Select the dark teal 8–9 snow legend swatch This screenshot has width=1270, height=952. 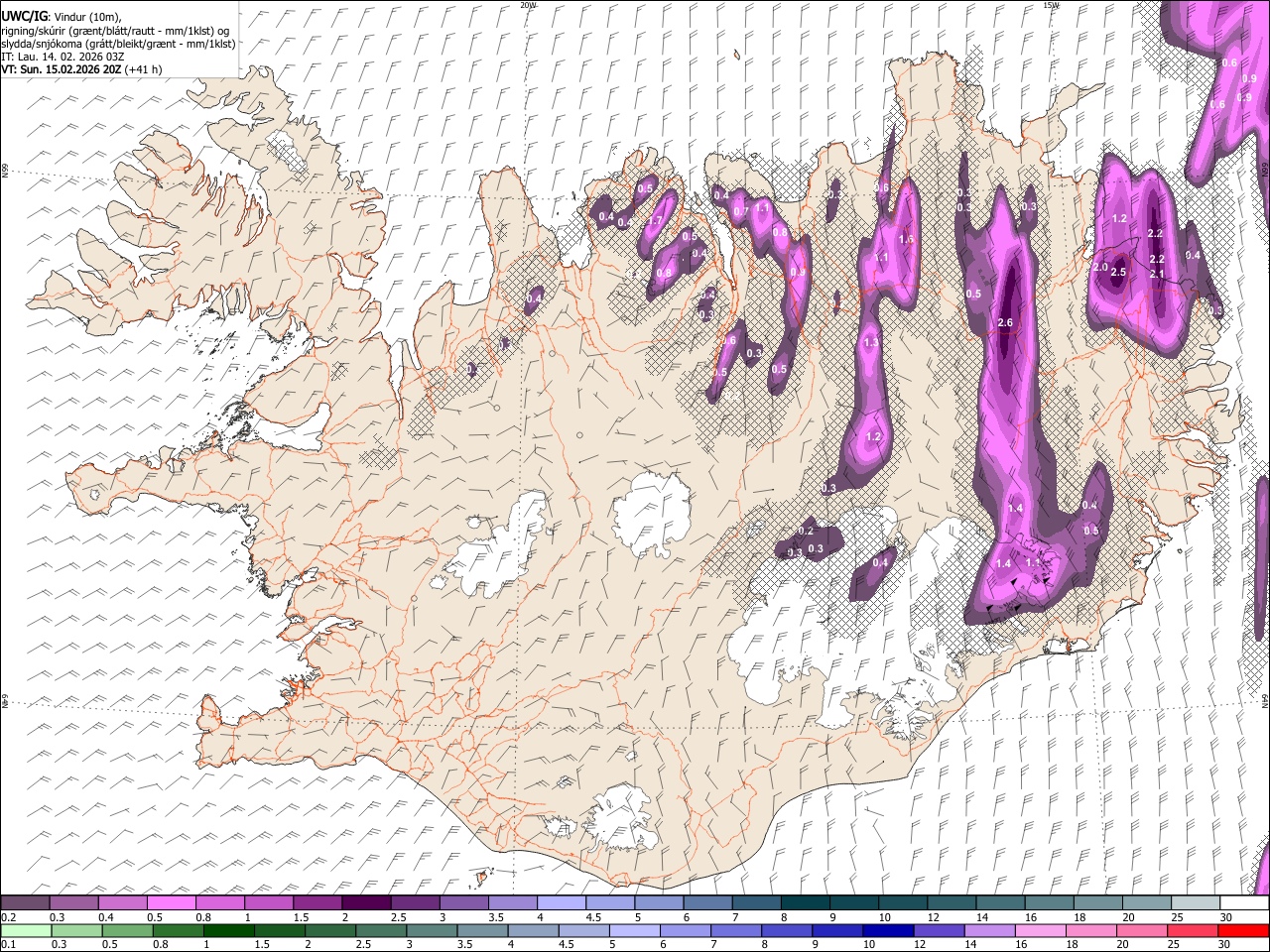point(805,903)
